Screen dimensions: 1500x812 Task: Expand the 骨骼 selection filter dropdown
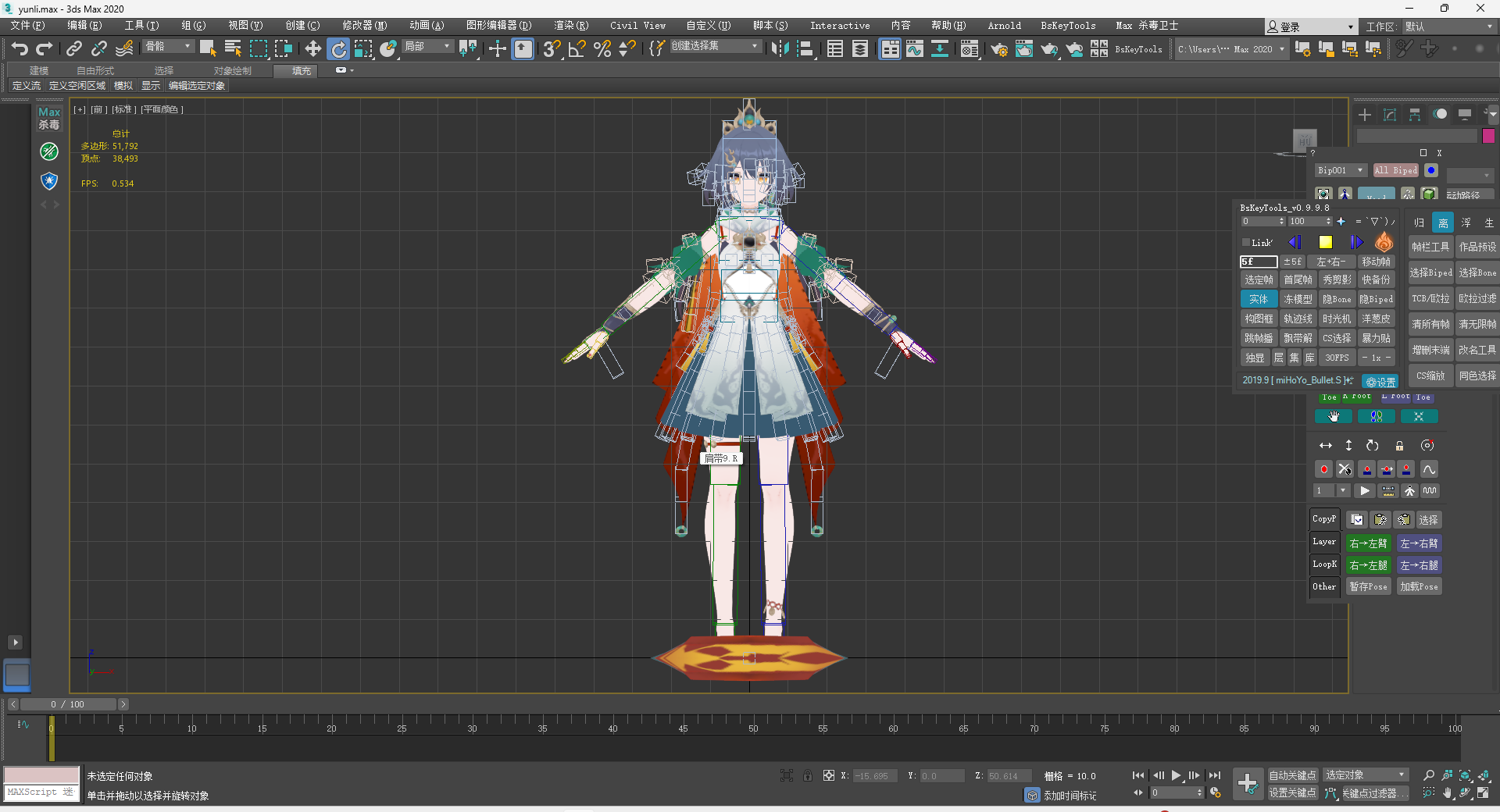click(x=168, y=47)
